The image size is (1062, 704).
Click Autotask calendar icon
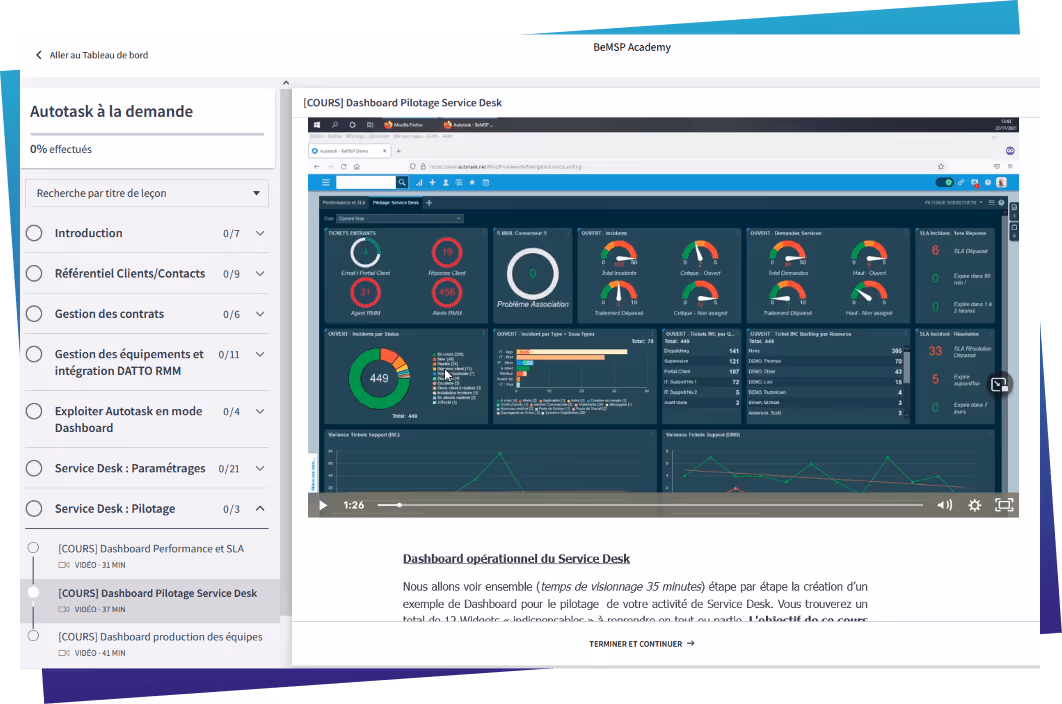[x=486, y=182]
